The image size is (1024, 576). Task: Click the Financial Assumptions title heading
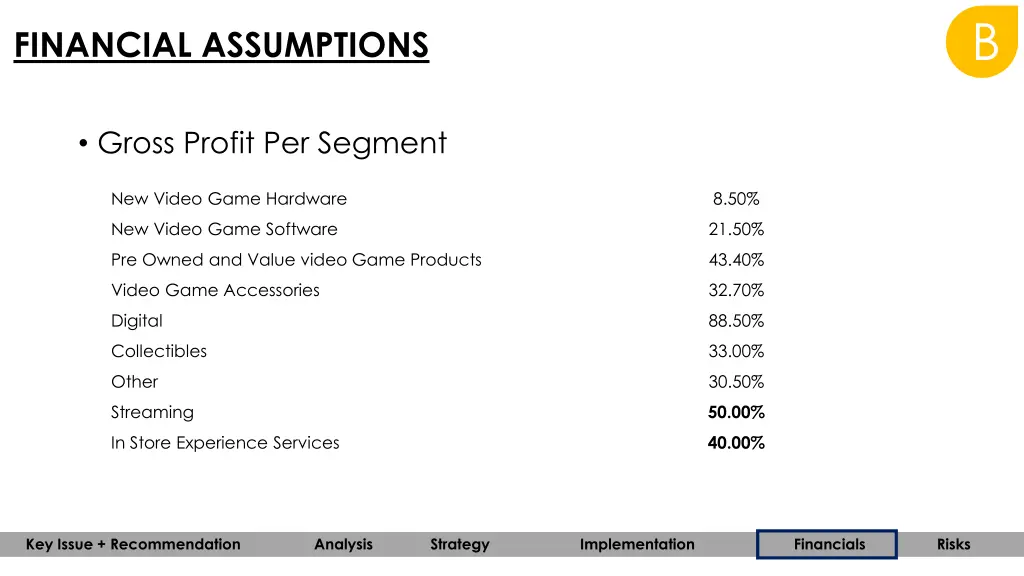[x=221, y=46]
